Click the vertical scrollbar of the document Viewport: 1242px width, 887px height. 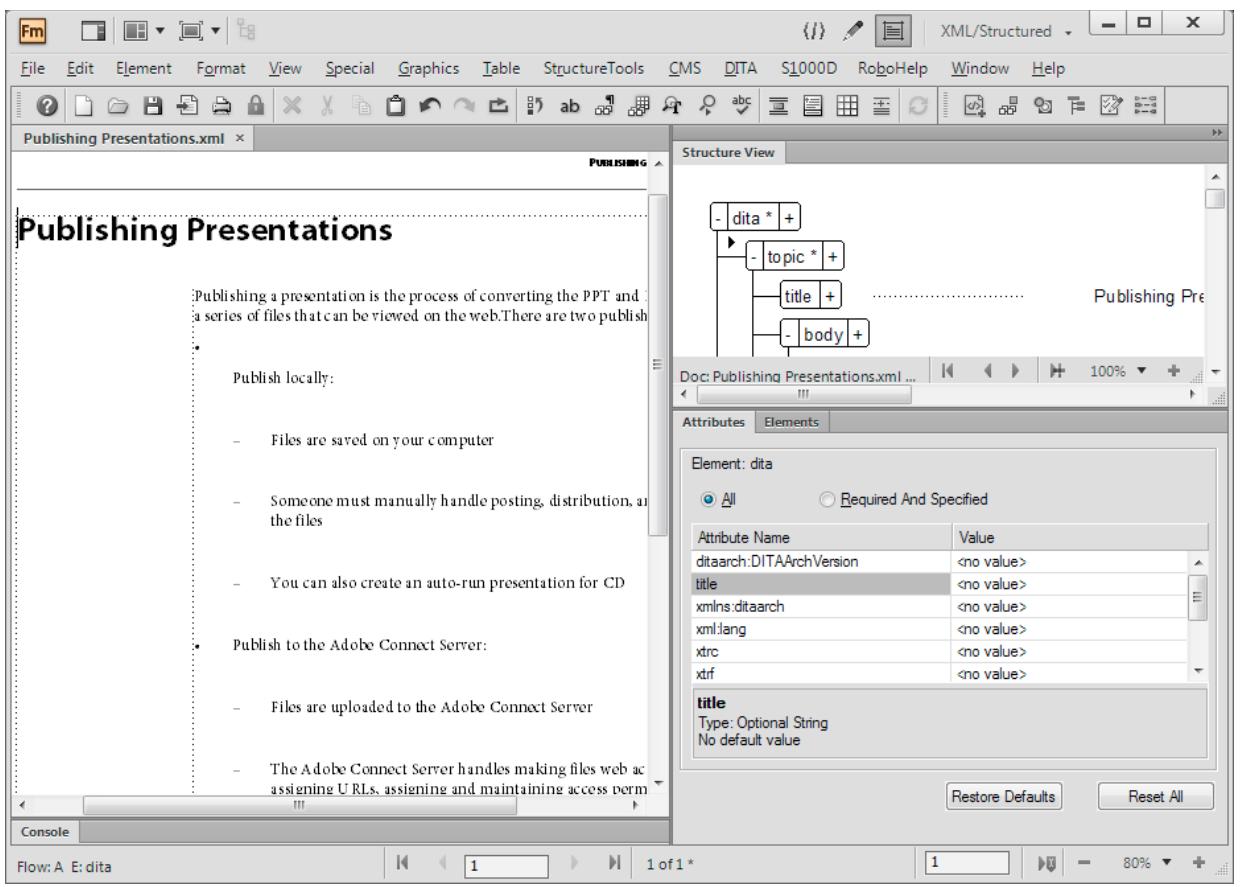[x=657, y=362]
